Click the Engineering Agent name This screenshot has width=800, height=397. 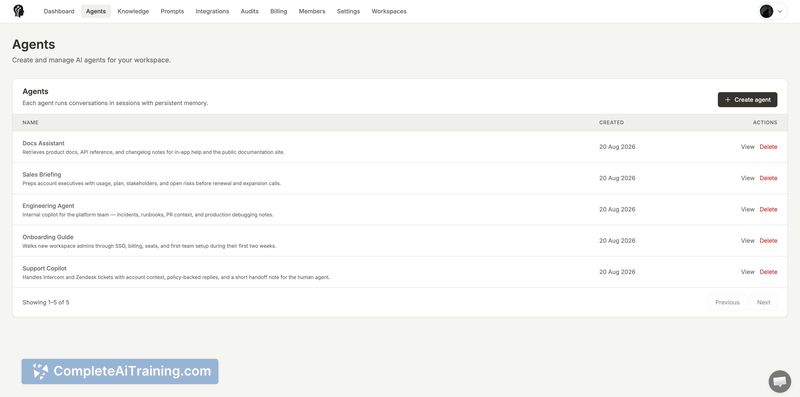point(48,206)
